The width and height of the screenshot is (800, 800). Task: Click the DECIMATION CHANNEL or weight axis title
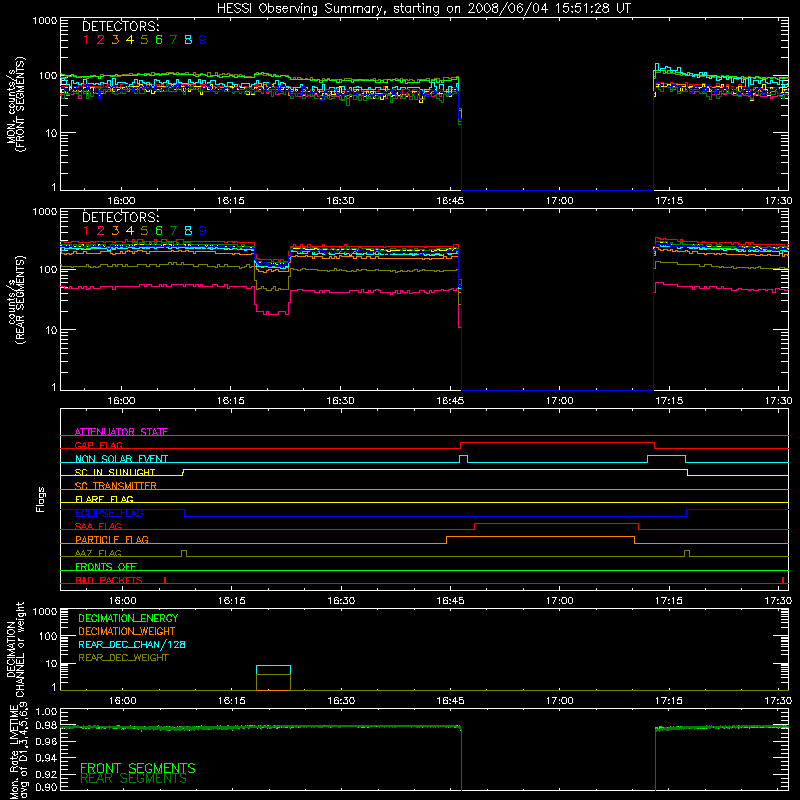tap(15, 649)
